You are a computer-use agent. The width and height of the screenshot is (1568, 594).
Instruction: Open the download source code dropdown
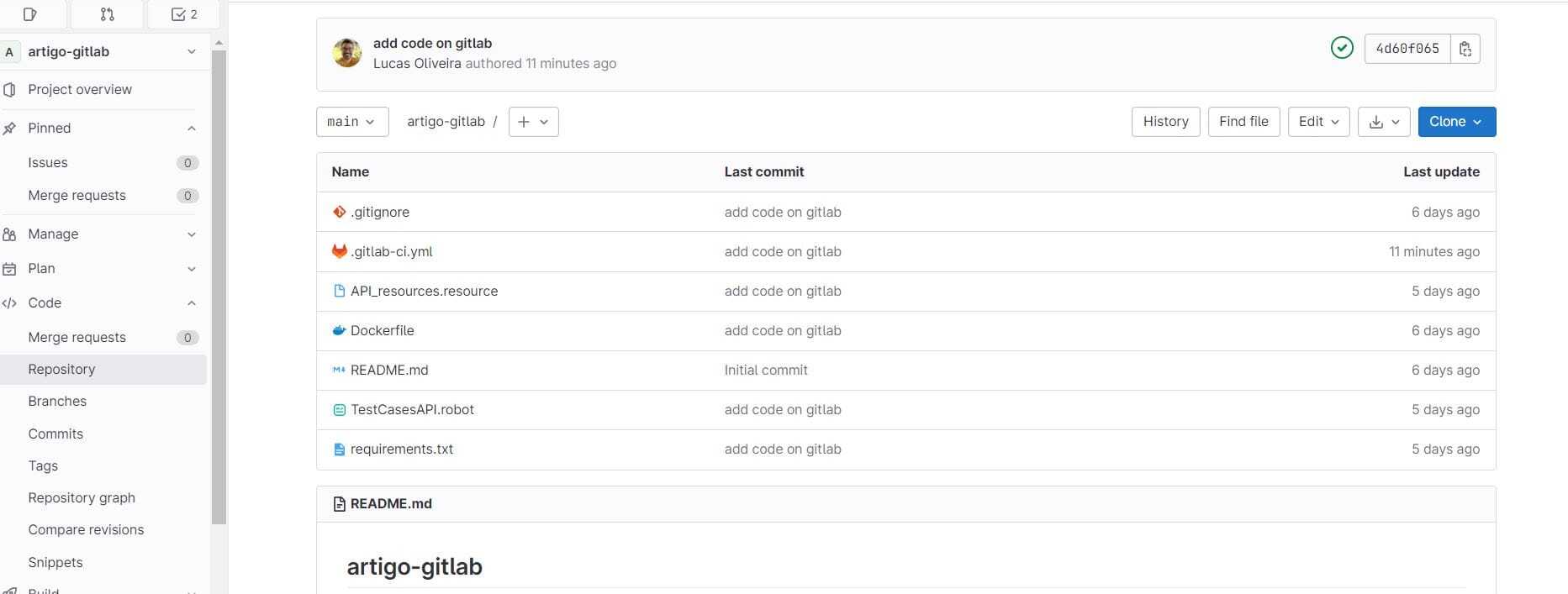click(x=1383, y=122)
